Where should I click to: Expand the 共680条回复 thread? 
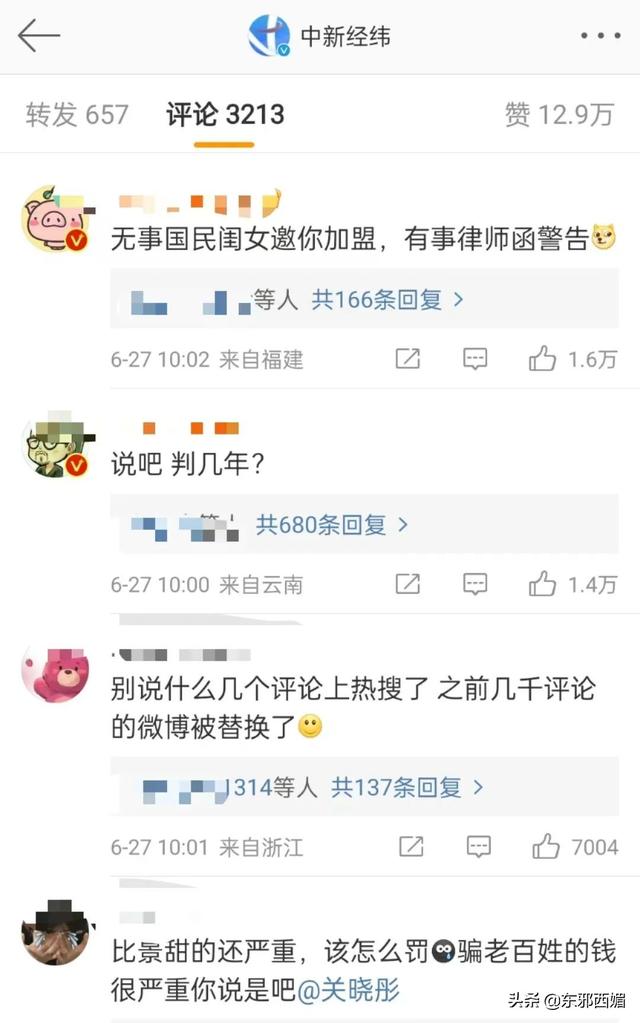point(331,525)
